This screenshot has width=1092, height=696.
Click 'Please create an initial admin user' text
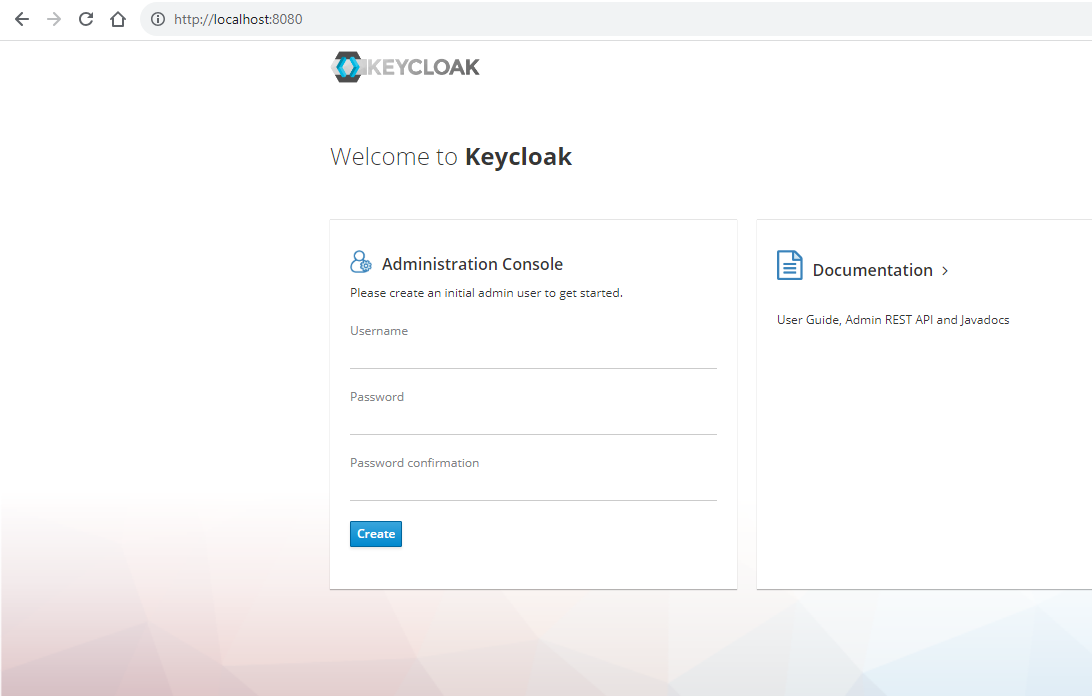(x=486, y=293)
